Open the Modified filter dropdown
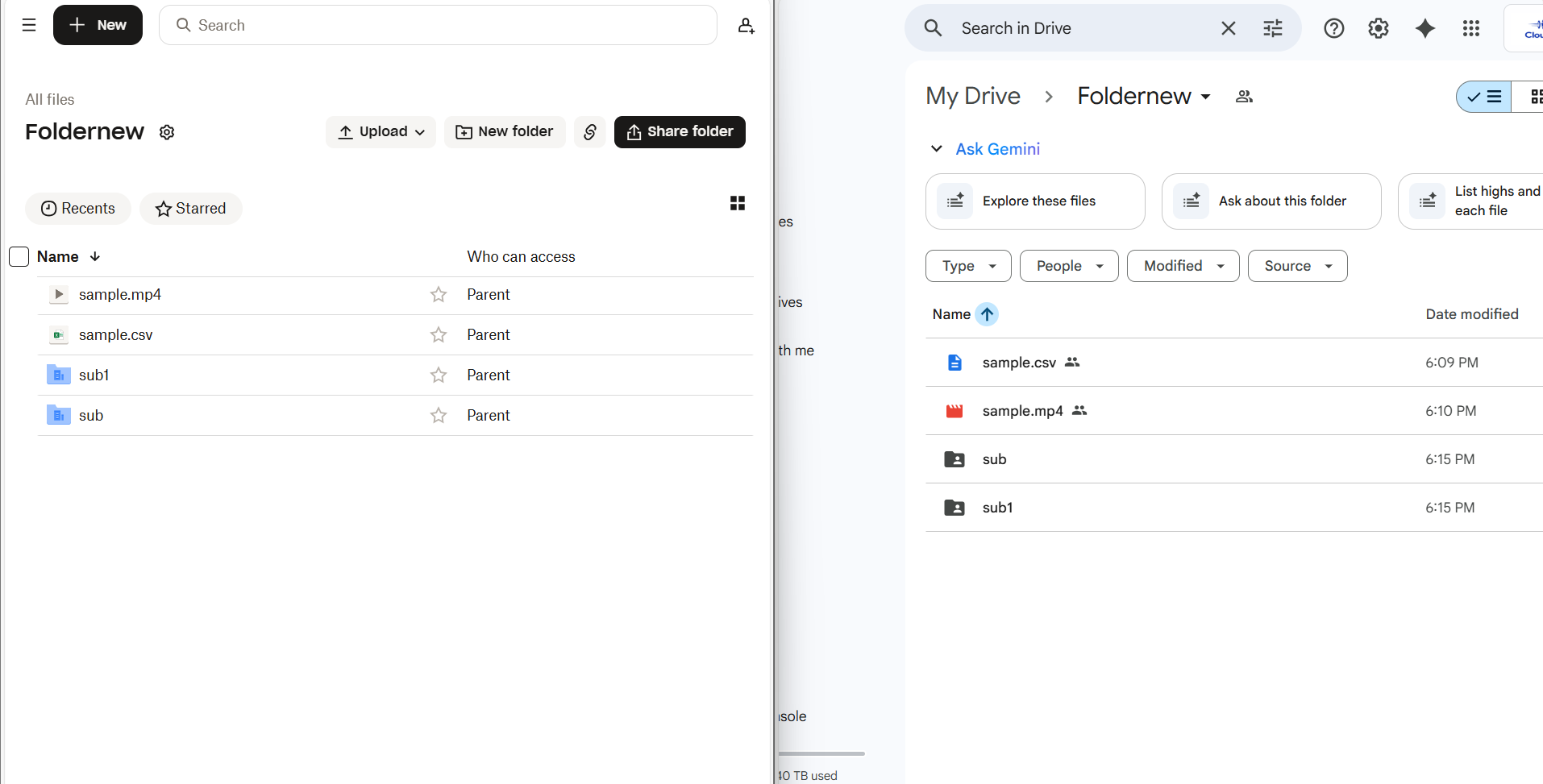 click(x=1182, y=266)
